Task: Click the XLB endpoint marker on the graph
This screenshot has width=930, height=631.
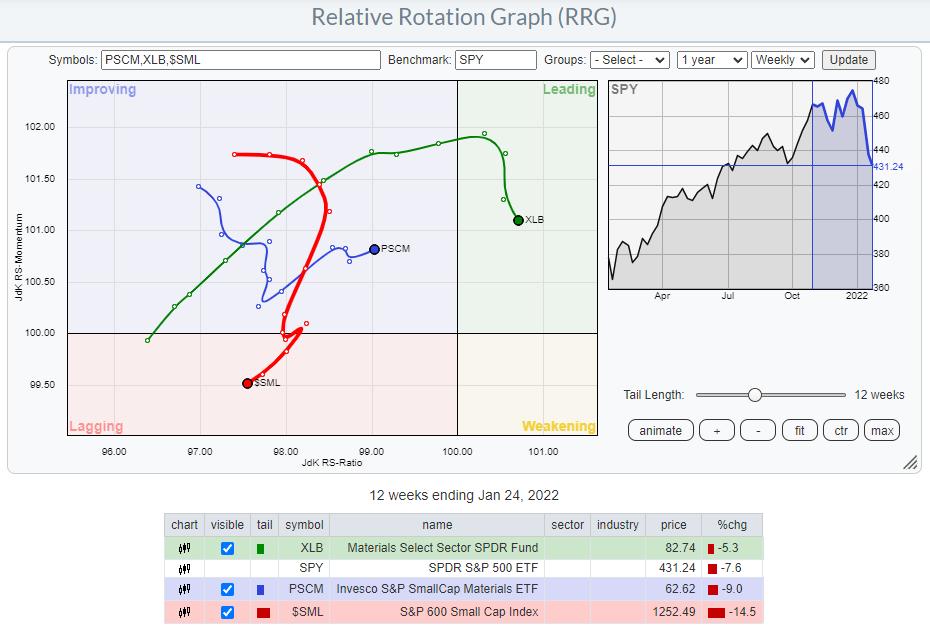Action: click(x=518, y=220)
